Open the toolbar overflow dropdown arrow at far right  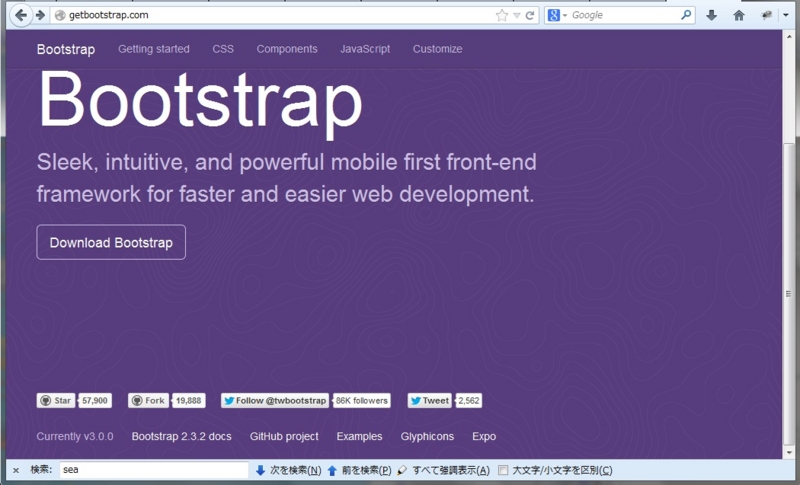tap(786, 15)
